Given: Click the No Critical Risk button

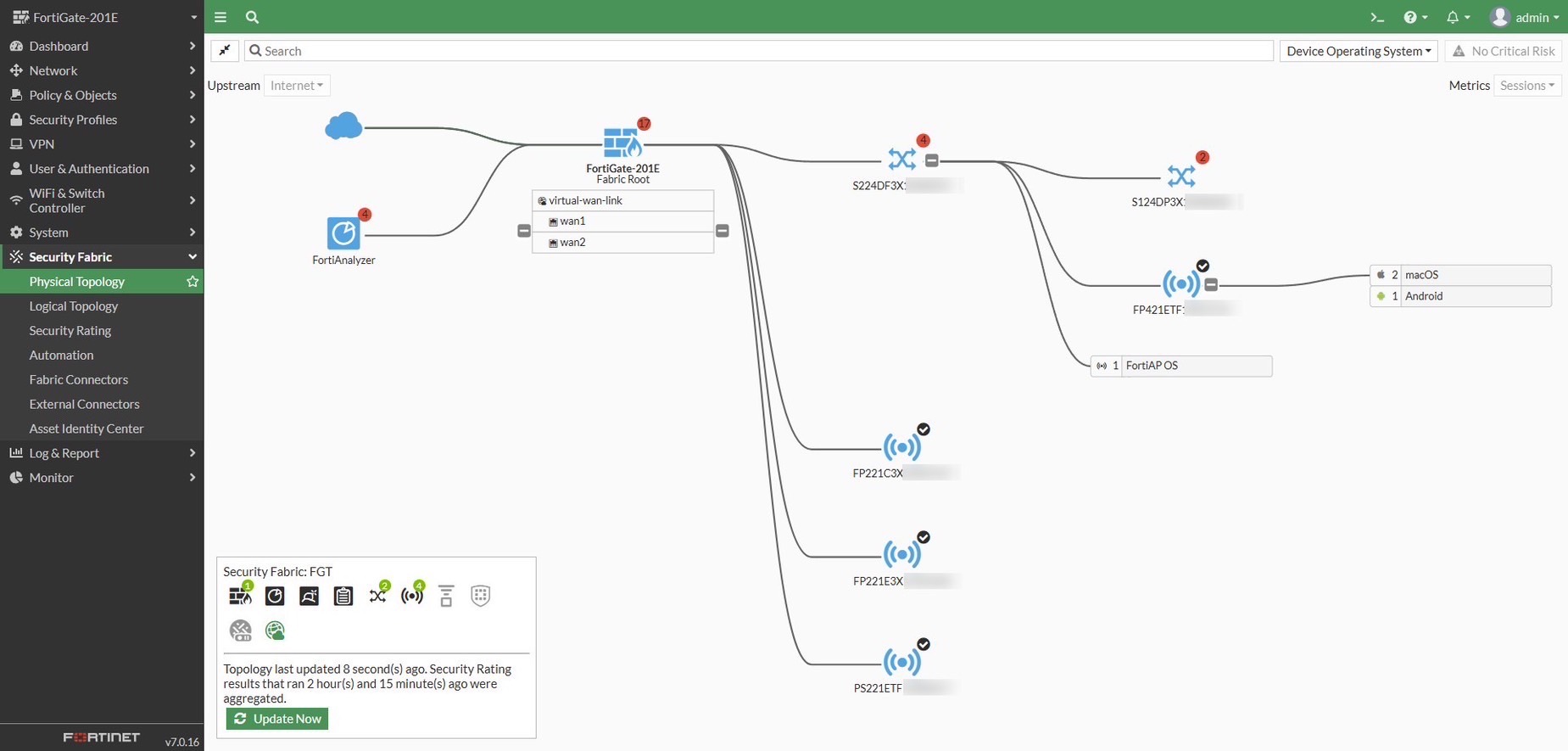Looking at the screenshot, I should click(x=1504, y=51).
